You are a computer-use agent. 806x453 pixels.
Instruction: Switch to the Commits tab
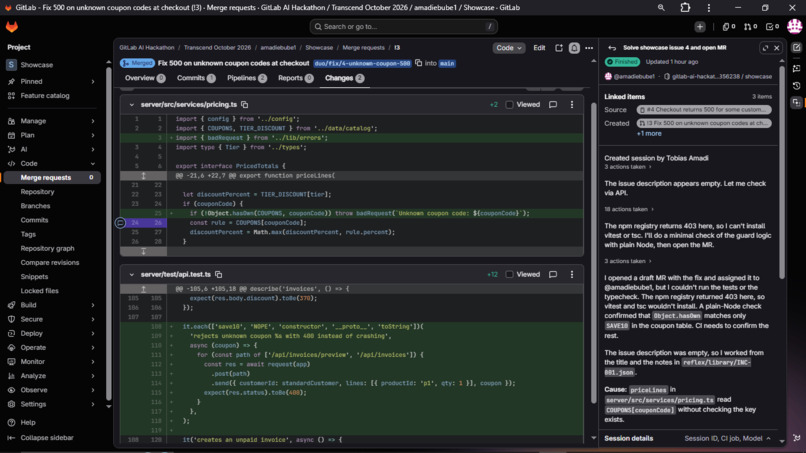tap(196, 78)
